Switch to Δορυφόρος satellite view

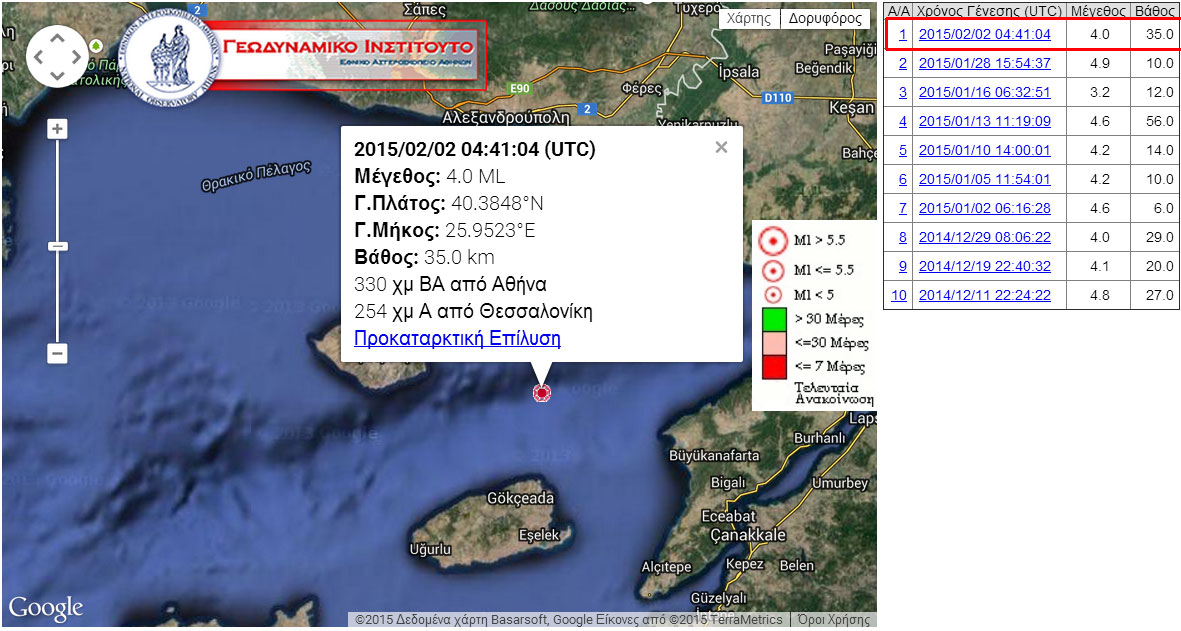click(825, 18)
